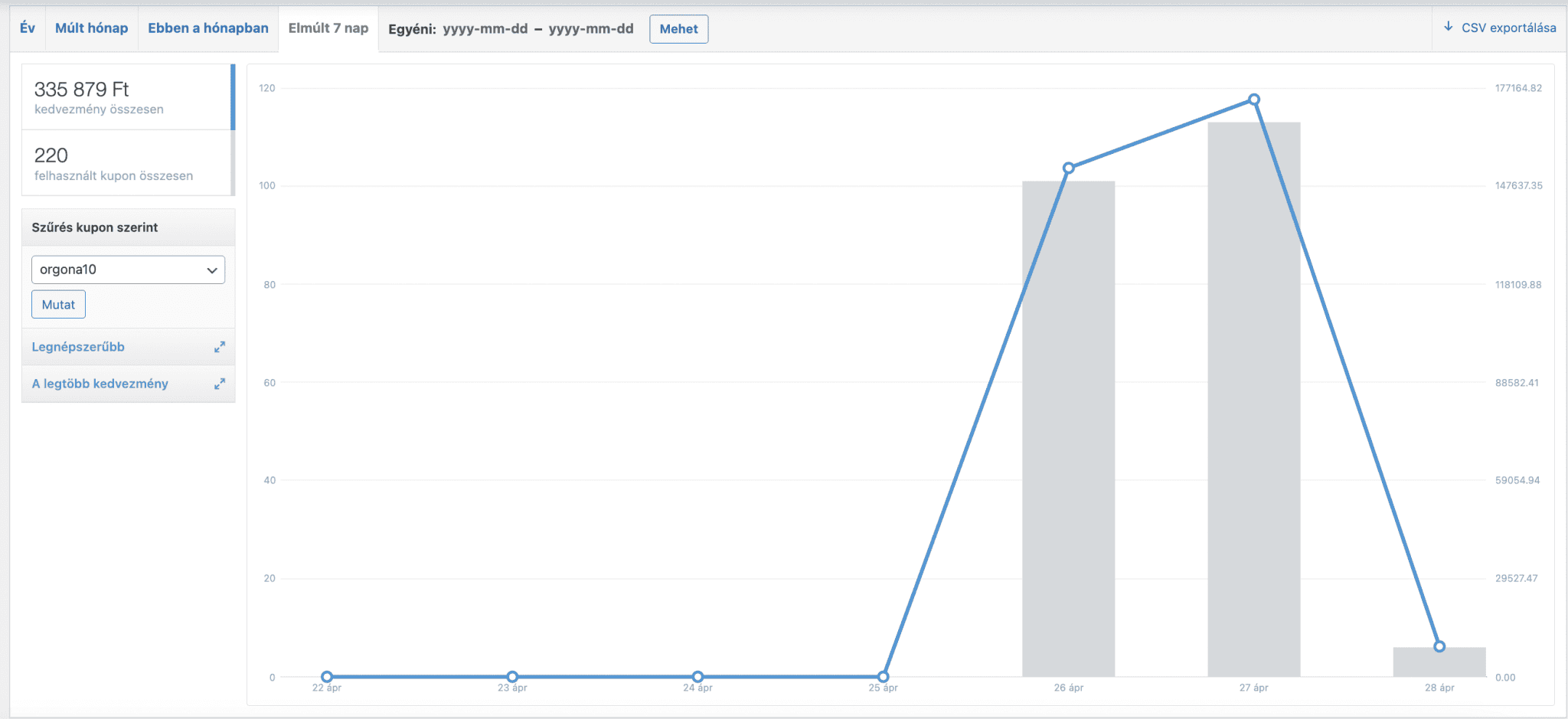Expand the A legtöbb kedvezmény panel

[100, 384]
